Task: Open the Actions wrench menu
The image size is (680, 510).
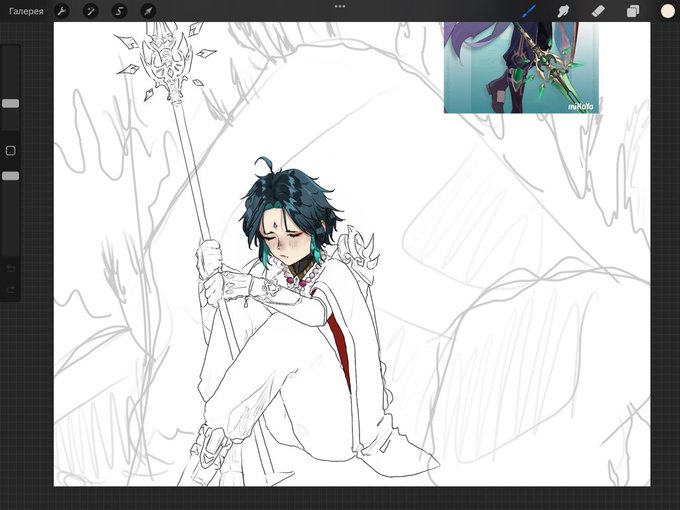Action: point(62,11)
